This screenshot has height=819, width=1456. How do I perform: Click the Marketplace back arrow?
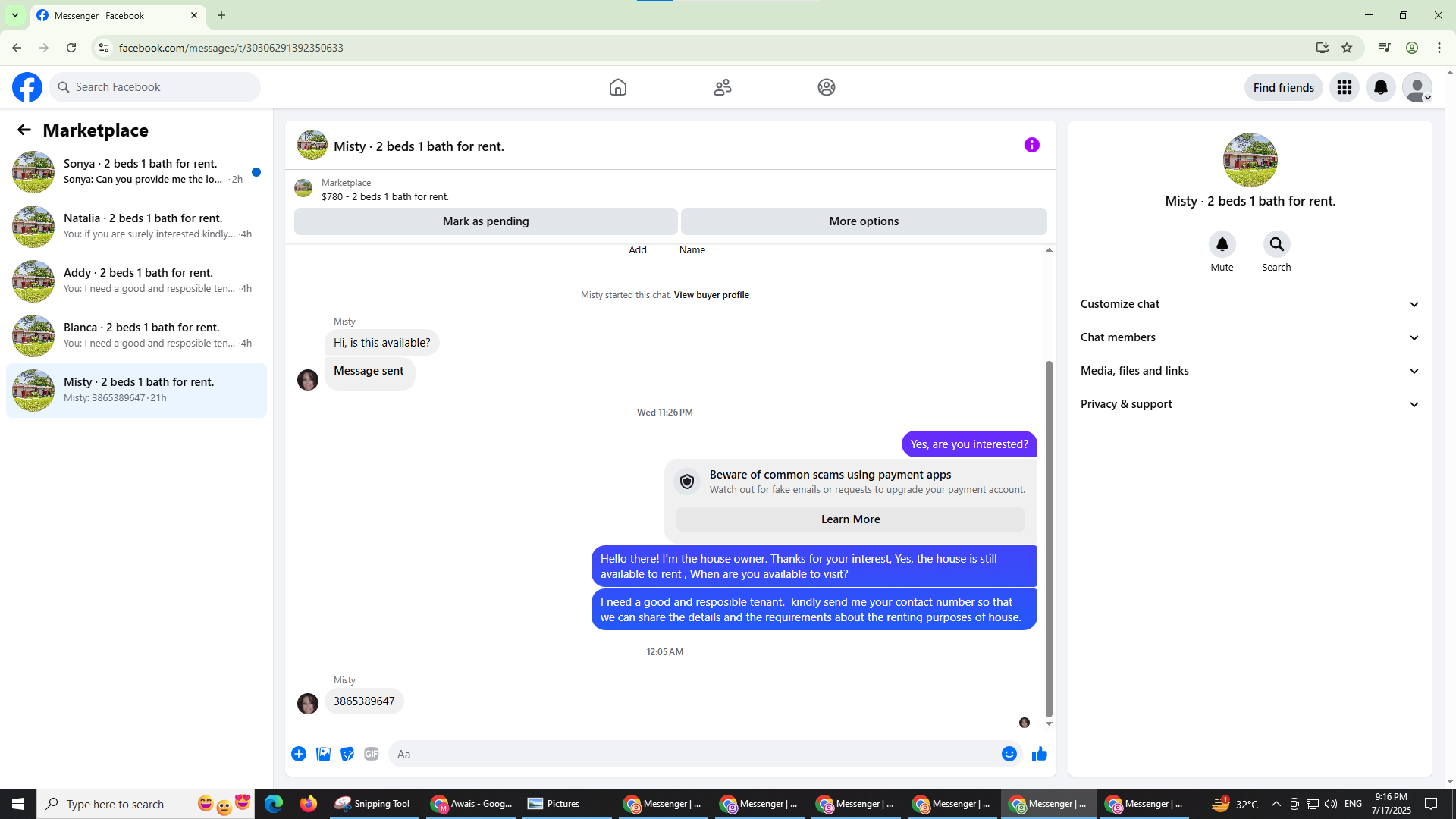coord(24,130)
